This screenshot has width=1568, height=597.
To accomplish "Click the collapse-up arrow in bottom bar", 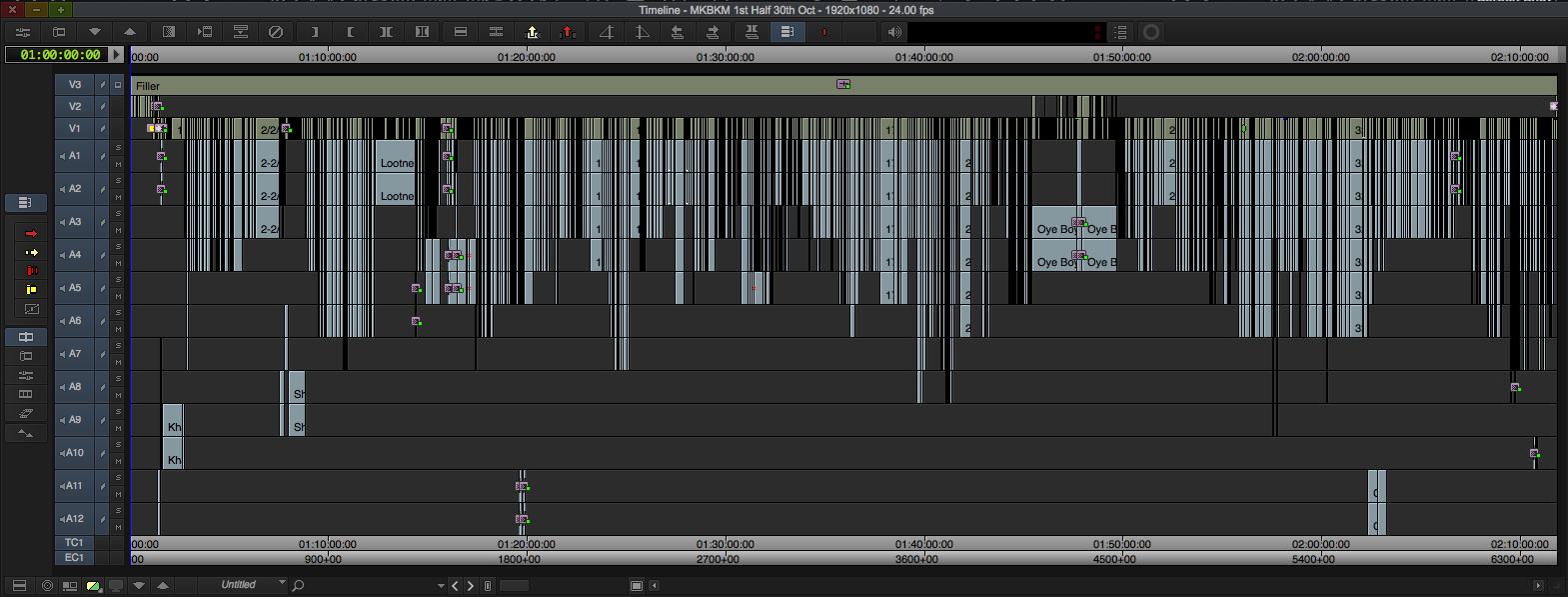I will (x=163, y=586).
